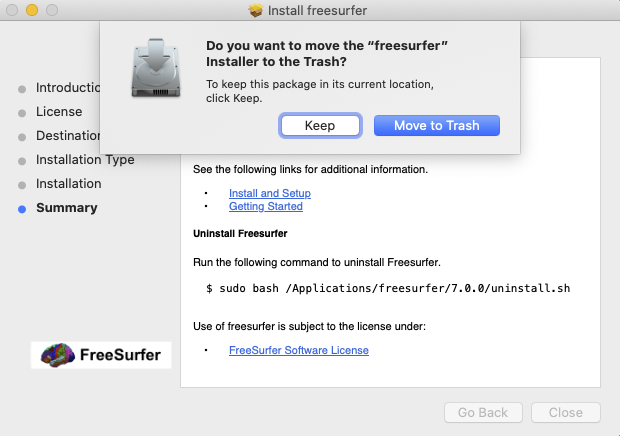Screen dimensions: 620x436
Task: Click the Install freesurfer window title
Action: coord(319,11)
